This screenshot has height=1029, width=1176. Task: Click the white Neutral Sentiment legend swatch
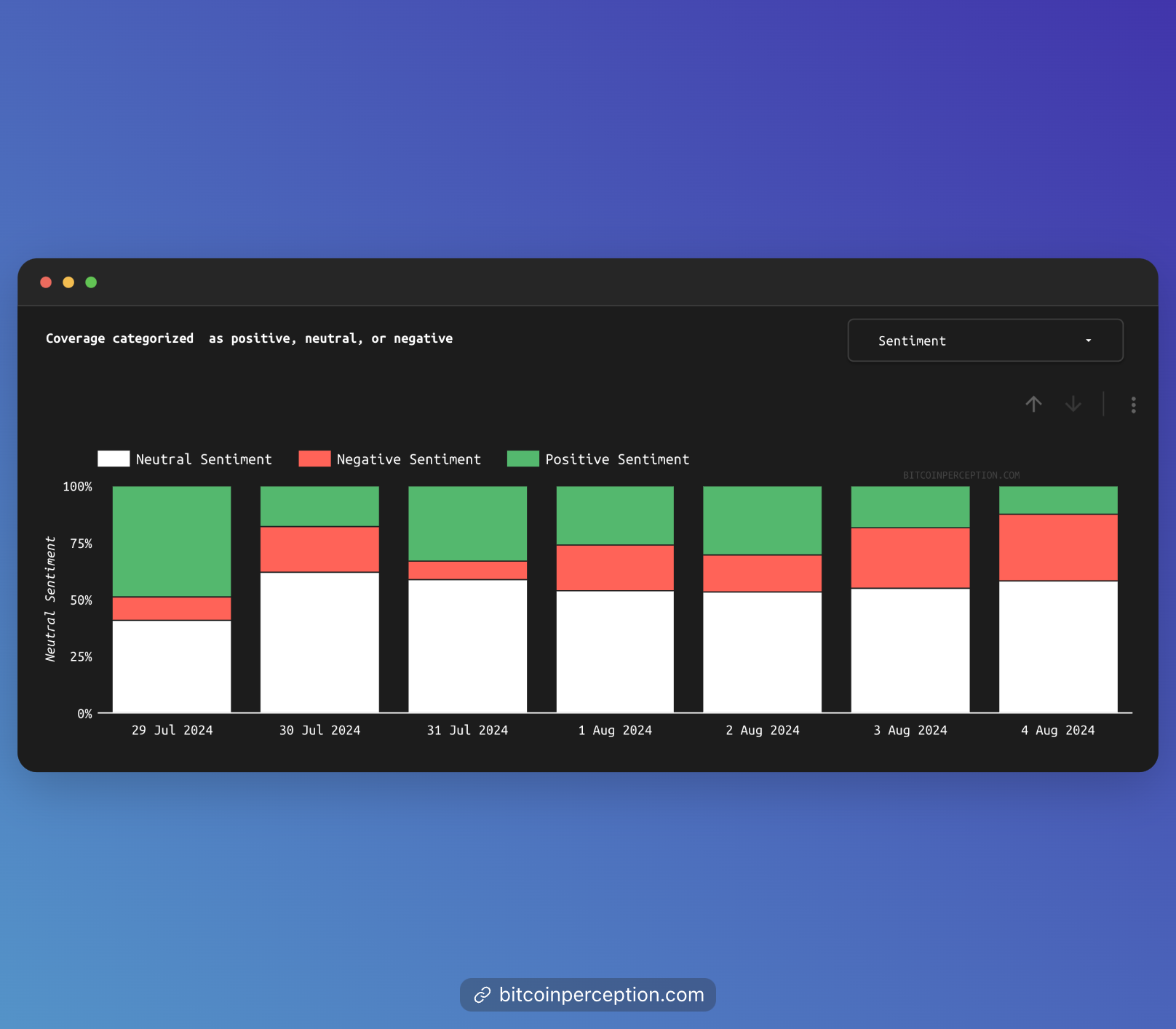[114, 458]
